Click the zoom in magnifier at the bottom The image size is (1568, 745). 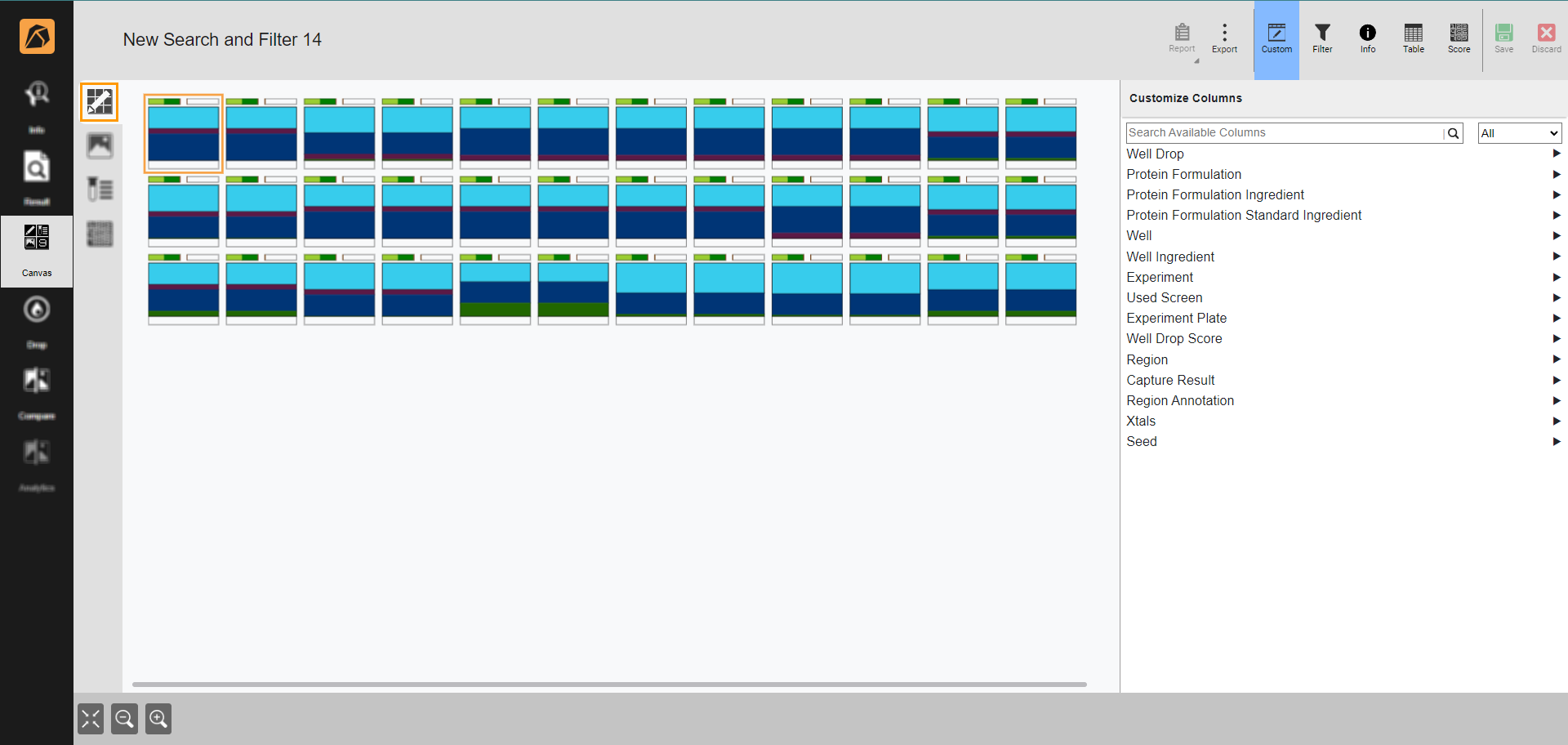(x=158, y=719)
